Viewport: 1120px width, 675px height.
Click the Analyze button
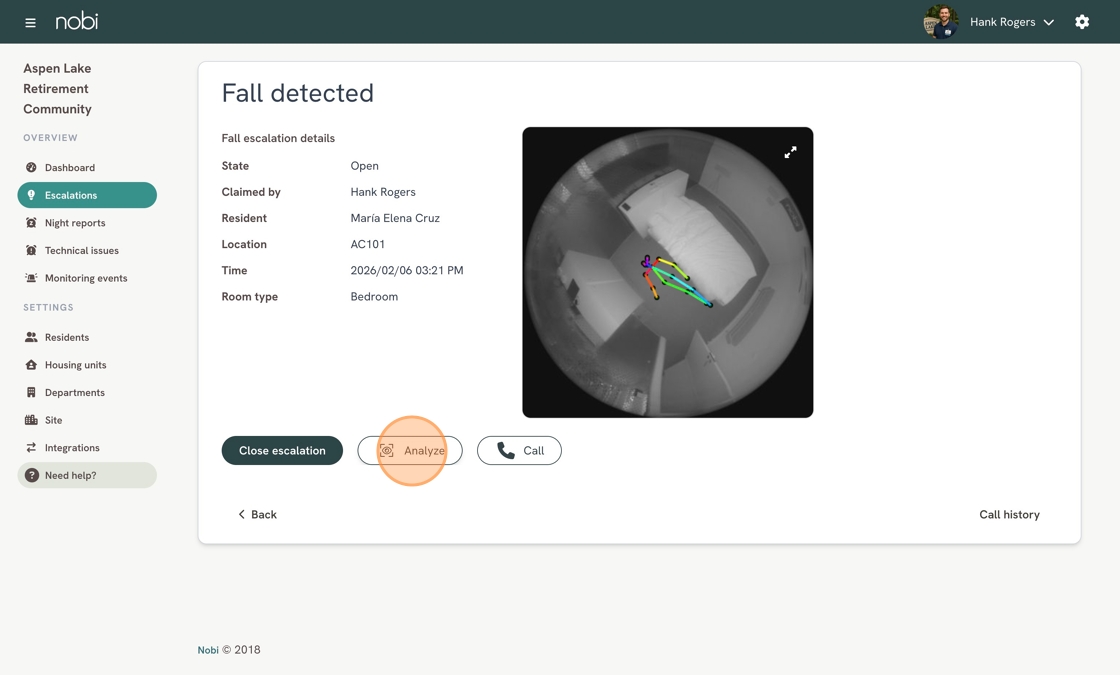coord(410,451)
